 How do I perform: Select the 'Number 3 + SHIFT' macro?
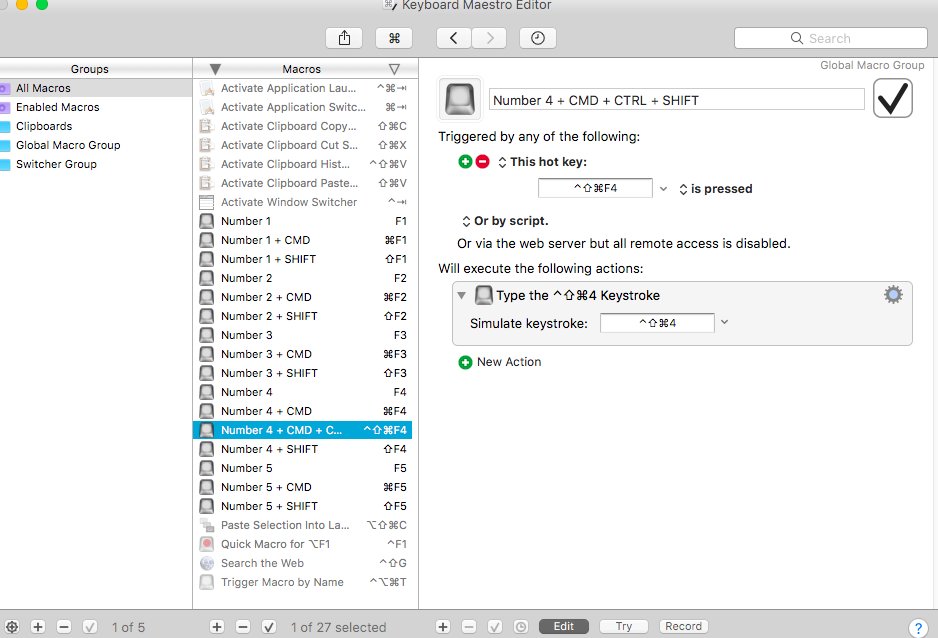click(x=303, y=373)
